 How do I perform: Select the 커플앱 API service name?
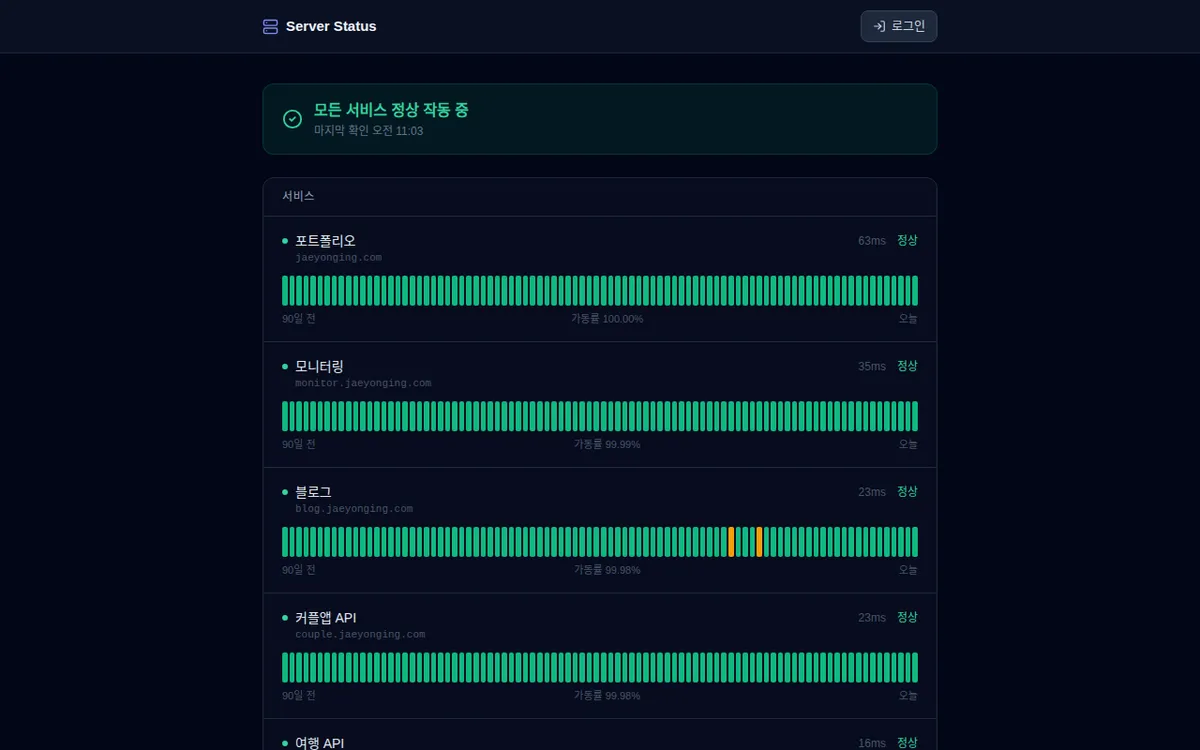[x=326, y=618]
